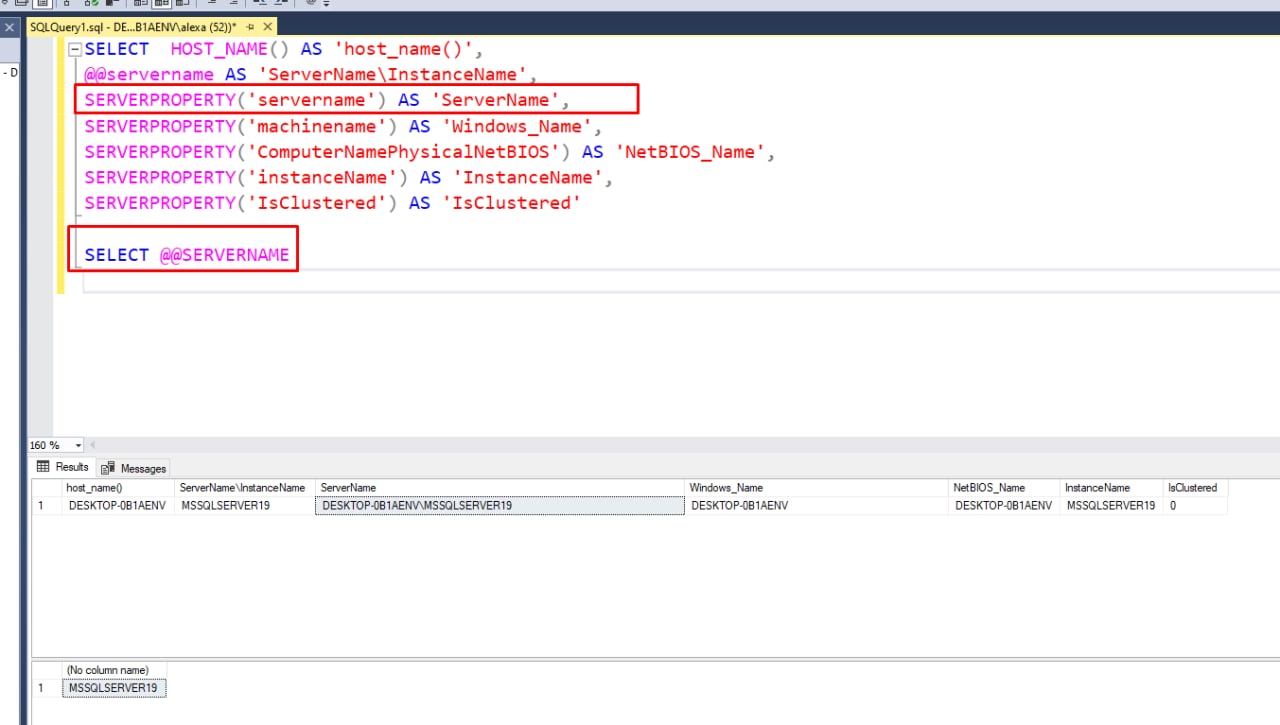Click MSSQLSERVER19 cell under ServerName\InstanceName

click(x=245, y=506)
